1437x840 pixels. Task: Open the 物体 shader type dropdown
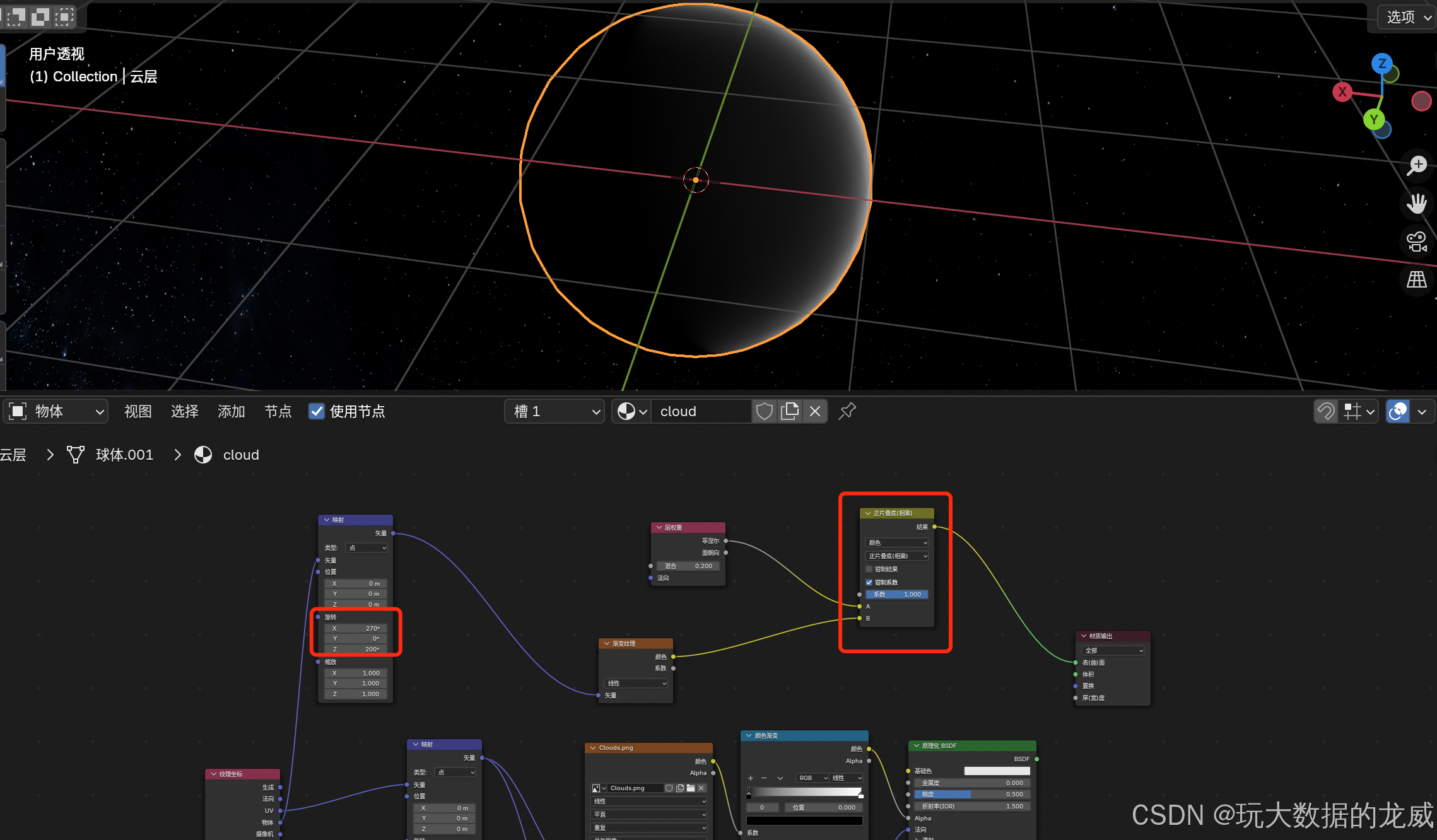pyautogui.click(x=57, y=411)
